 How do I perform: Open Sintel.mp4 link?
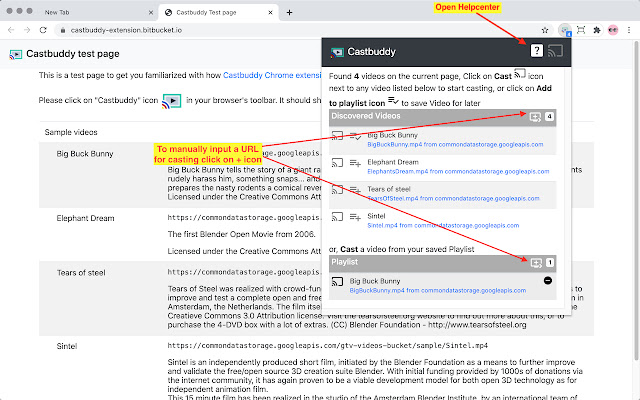click(x=443, y=225)
